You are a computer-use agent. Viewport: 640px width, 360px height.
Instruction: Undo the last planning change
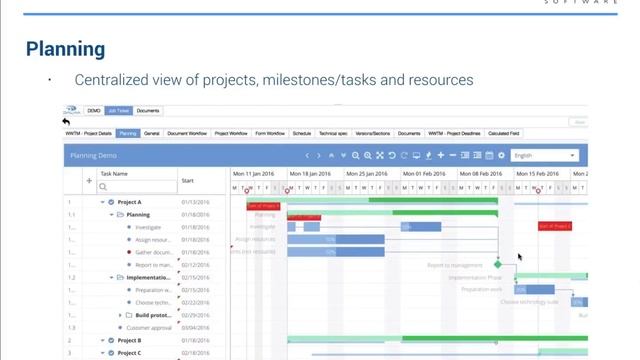(392, 156)
